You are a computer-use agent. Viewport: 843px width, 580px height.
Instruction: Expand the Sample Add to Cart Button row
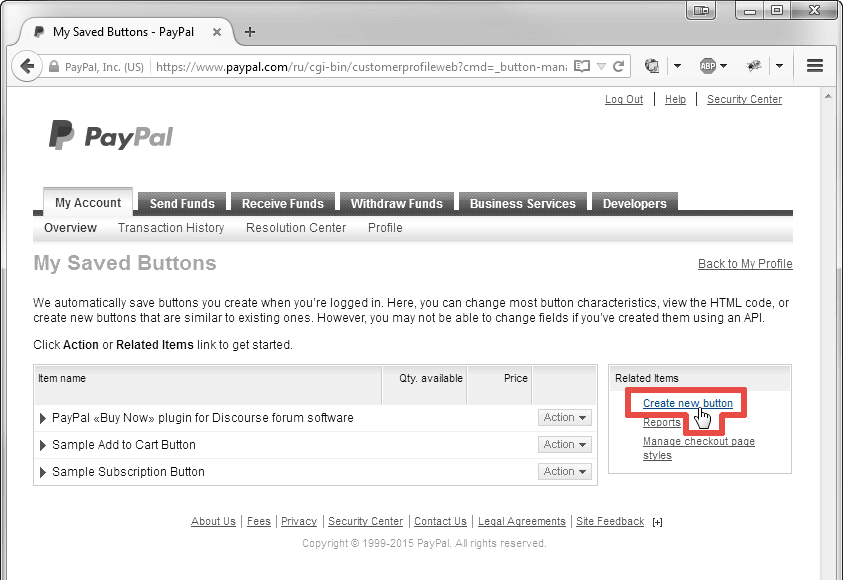click(43, 445)
